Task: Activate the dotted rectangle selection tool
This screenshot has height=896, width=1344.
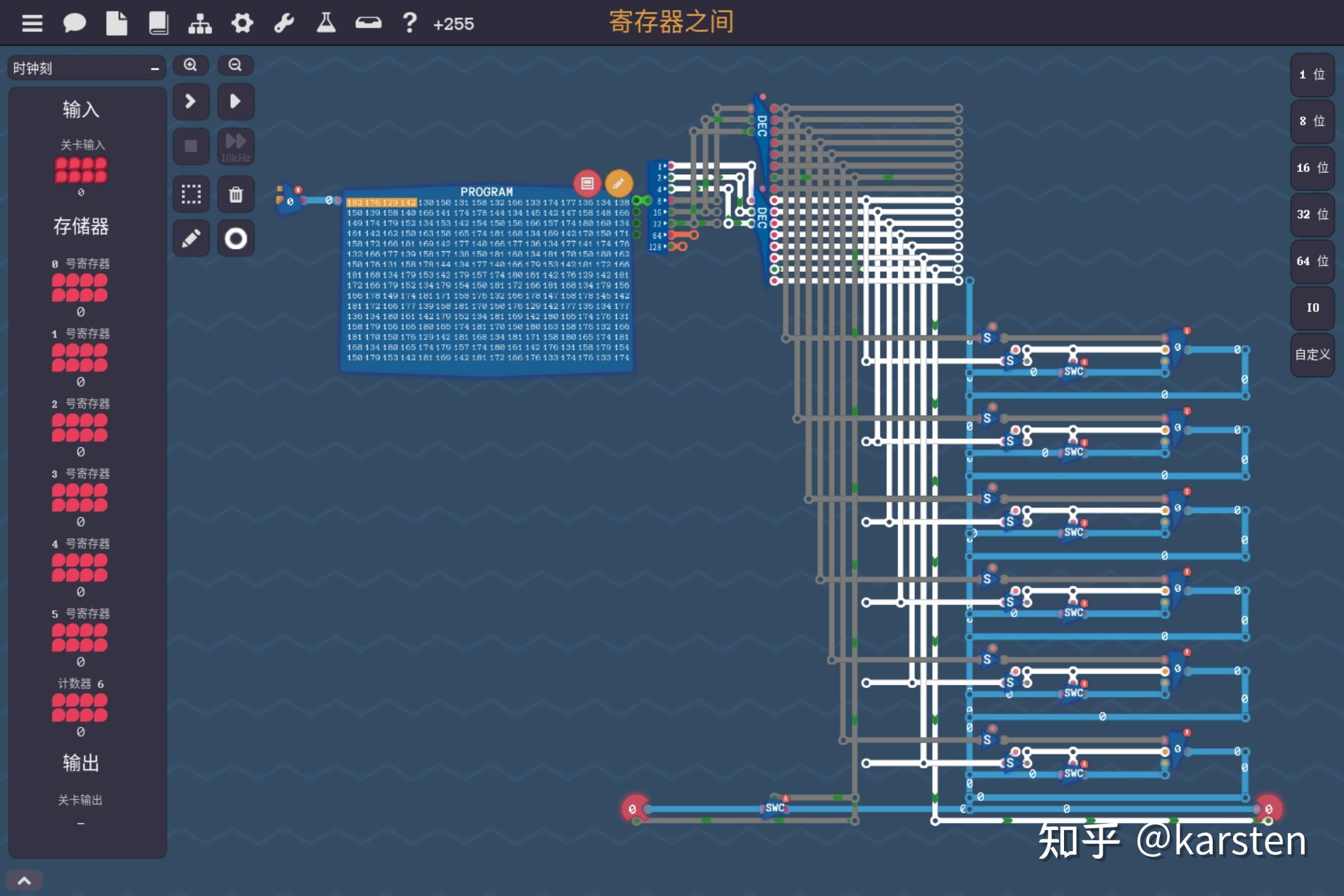Action: pyautogui.click(x=191, y=195)
